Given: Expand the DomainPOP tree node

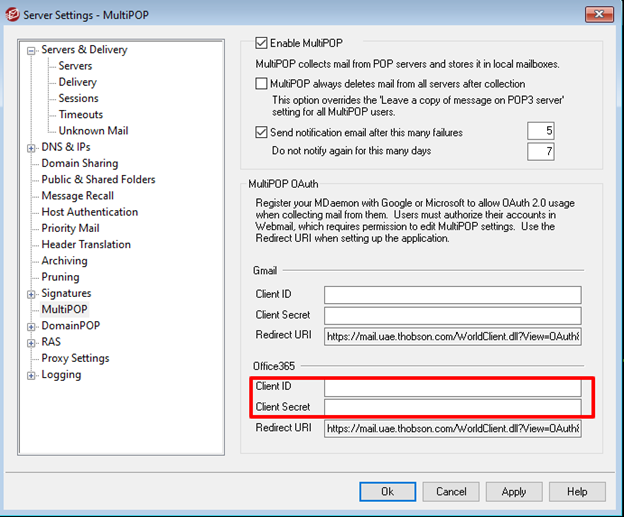Looking at the screenshot, I should coord(31,326).
